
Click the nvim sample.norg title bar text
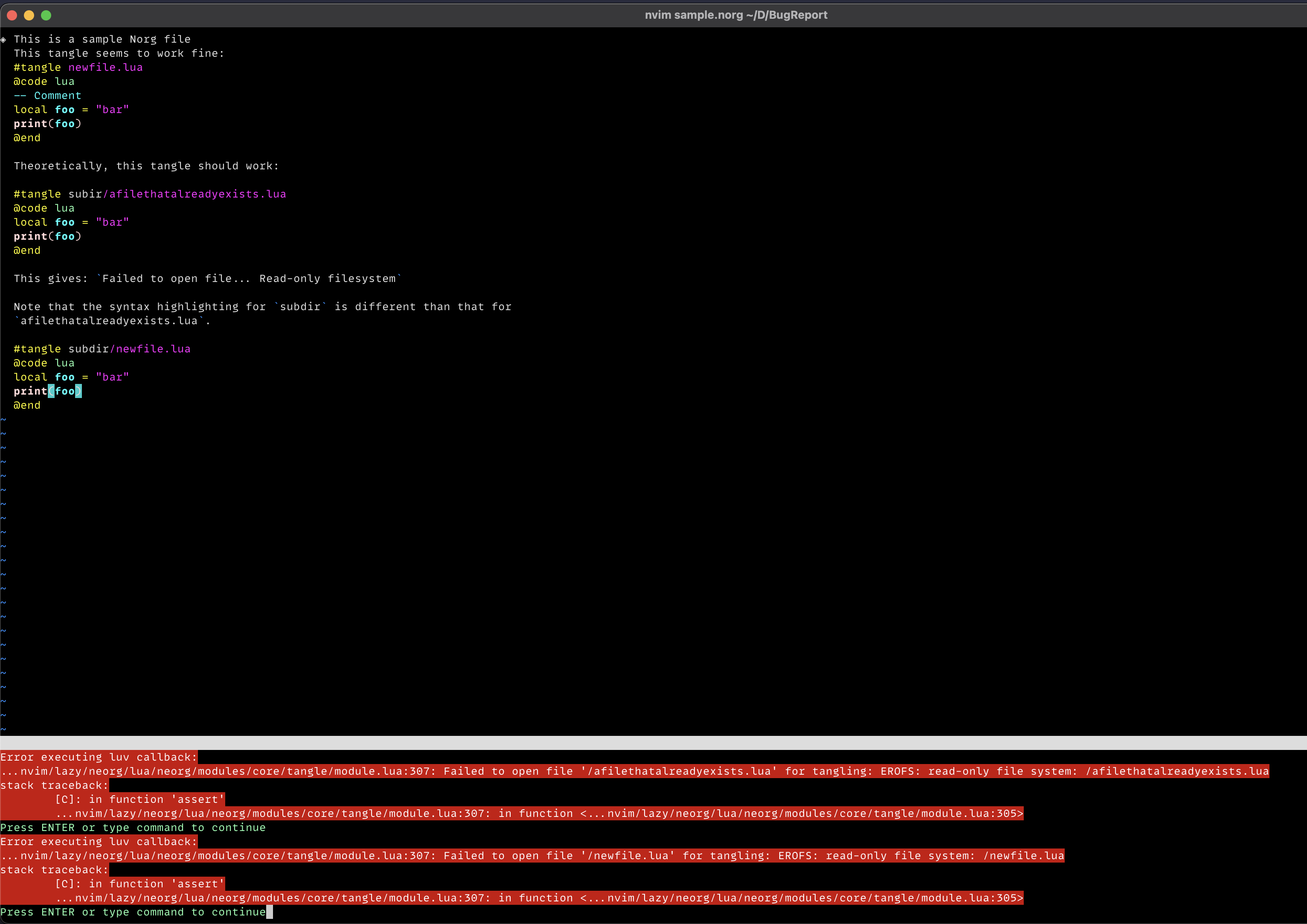pos(736,15)
